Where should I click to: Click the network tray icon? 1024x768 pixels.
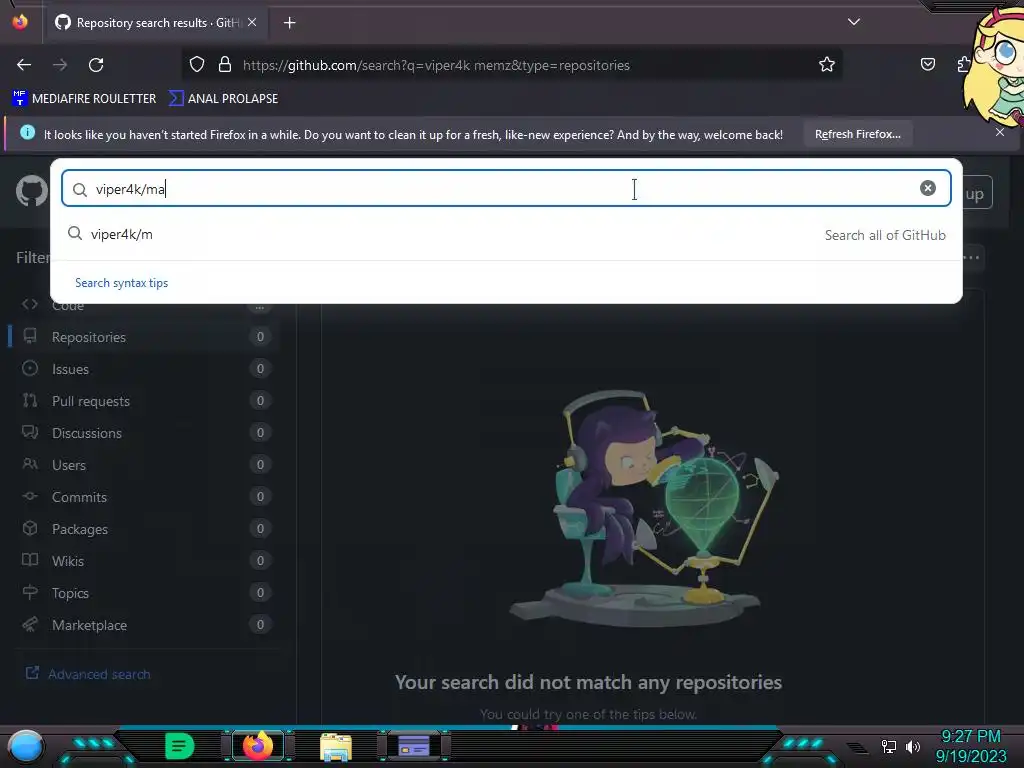(x=889, y=746)
